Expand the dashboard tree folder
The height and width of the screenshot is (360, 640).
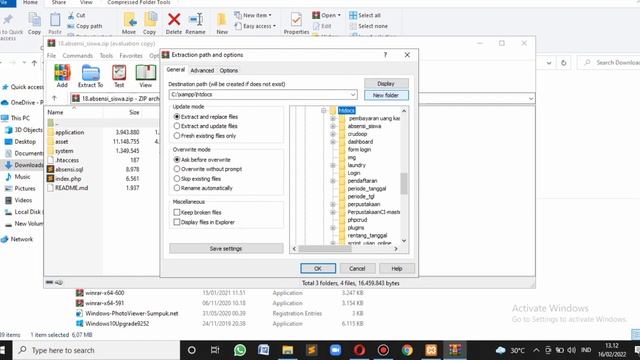(333, 142)
